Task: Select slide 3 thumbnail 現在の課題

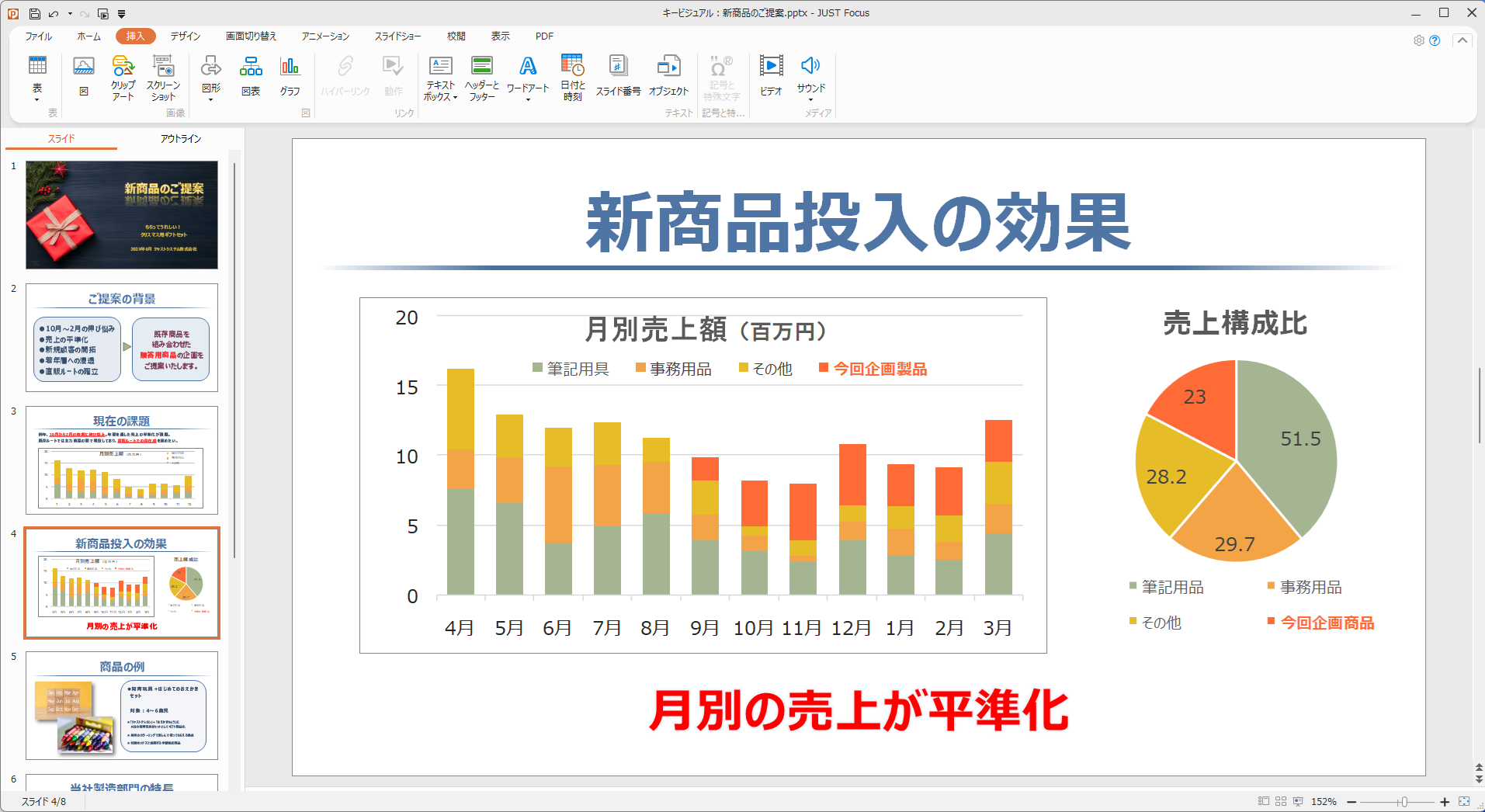Action: [x=122, y=460]
